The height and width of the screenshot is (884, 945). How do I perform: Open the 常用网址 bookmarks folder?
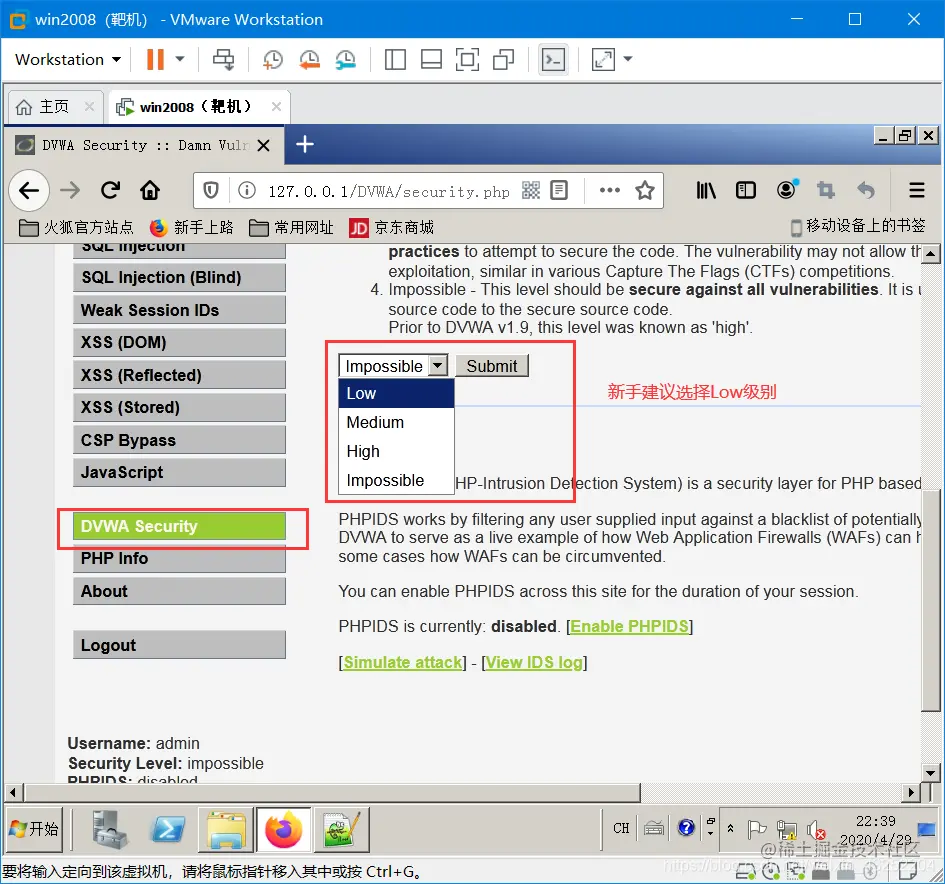tap(291, 227)
